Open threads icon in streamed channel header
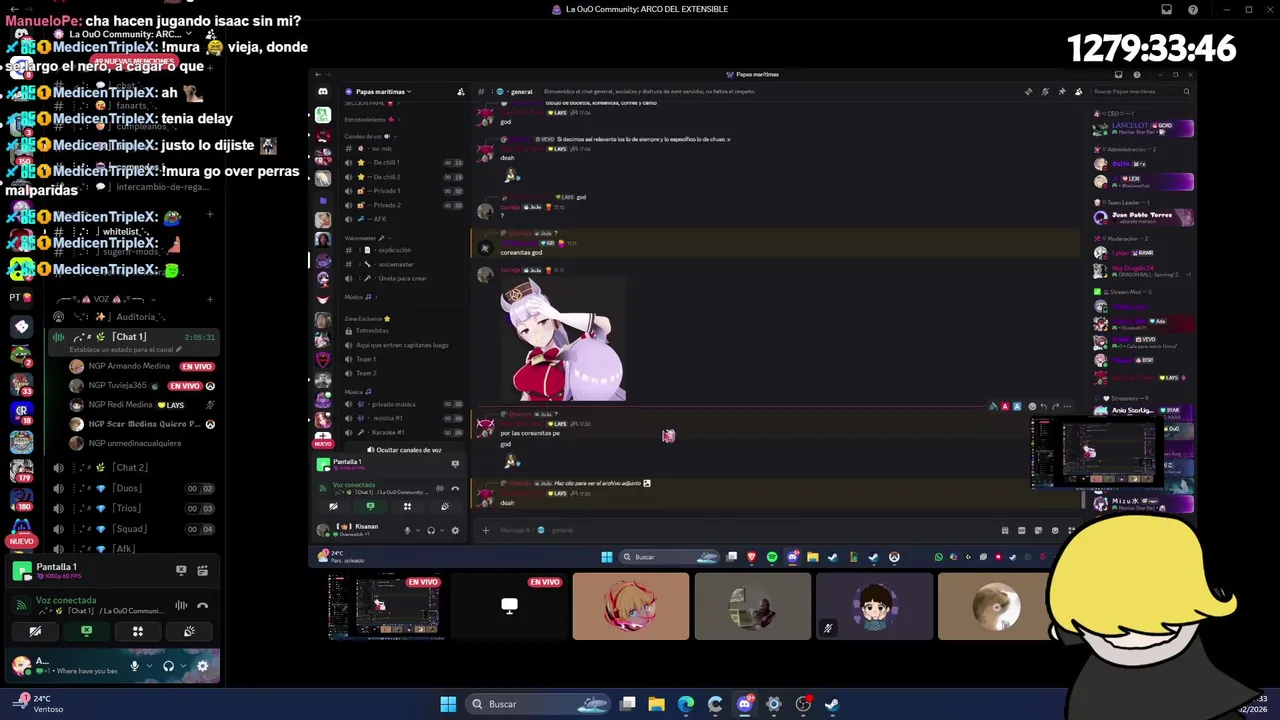The height and width of the screenshot is (720, 1280). (1028, 91)
